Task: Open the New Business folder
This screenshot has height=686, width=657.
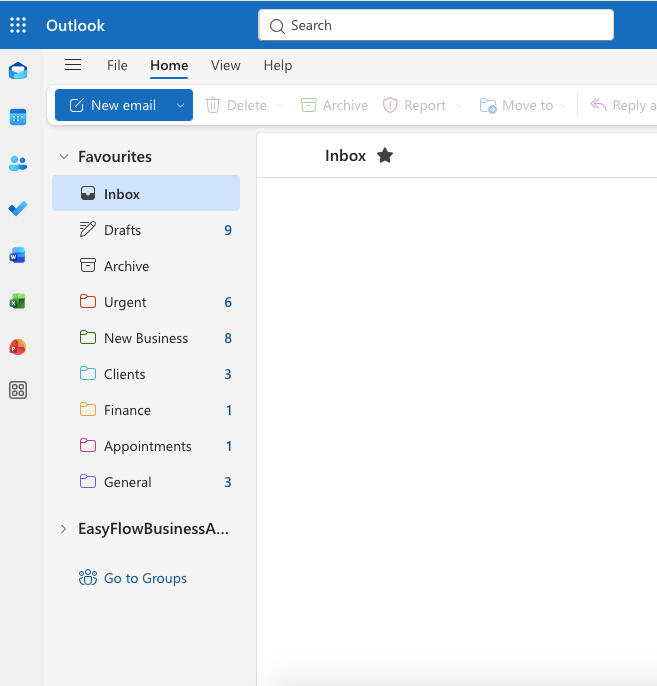Action: [x=146, y=338]
